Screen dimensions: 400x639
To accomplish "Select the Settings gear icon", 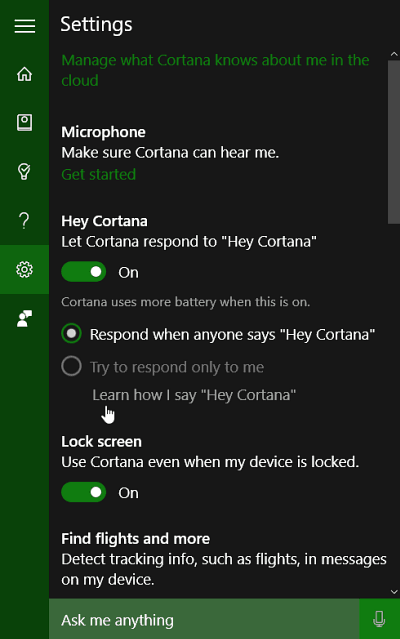I will click(24, 269).
